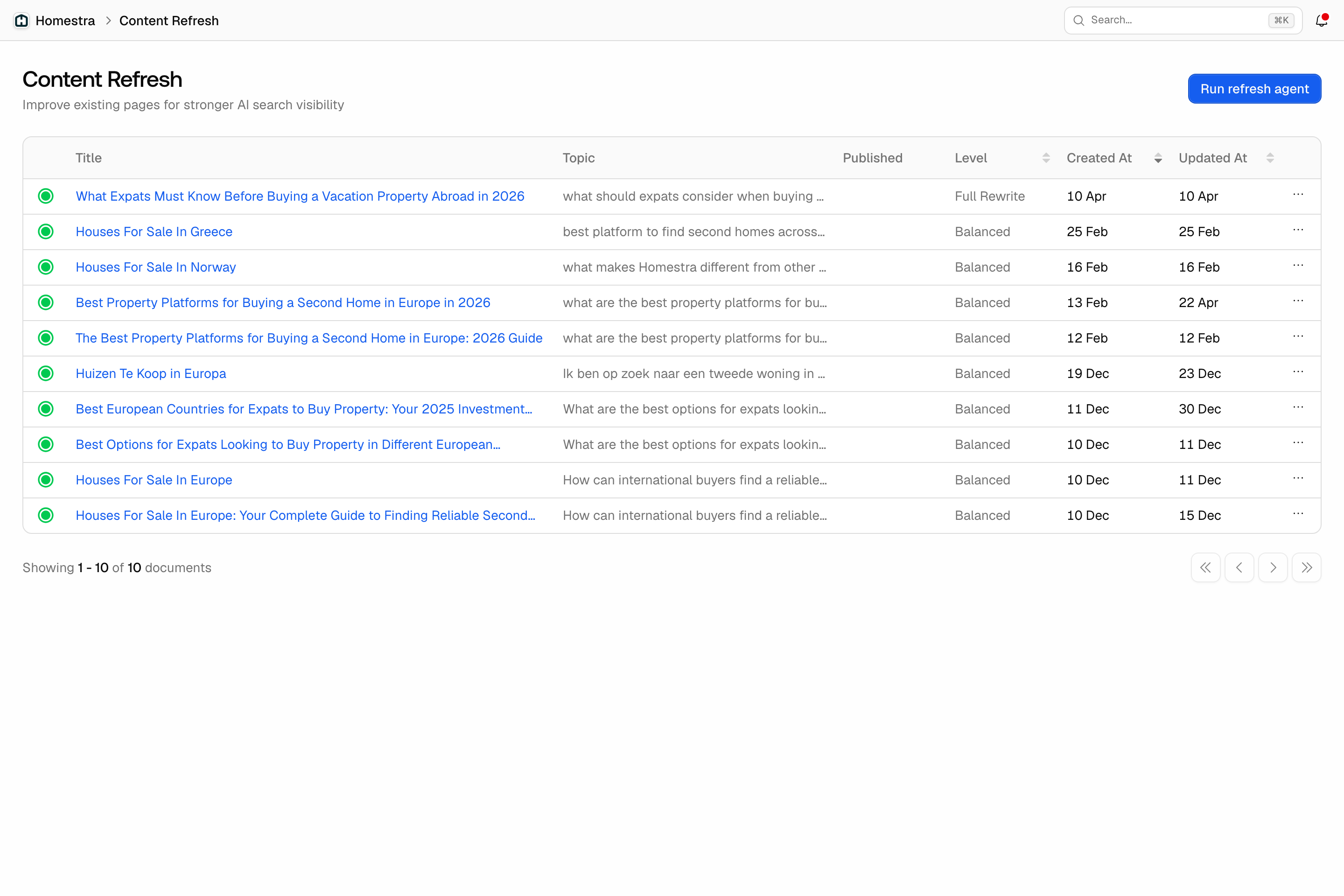1344x896 pixels.
Task: Go to previous page of documents
Action: [1239, 567]
